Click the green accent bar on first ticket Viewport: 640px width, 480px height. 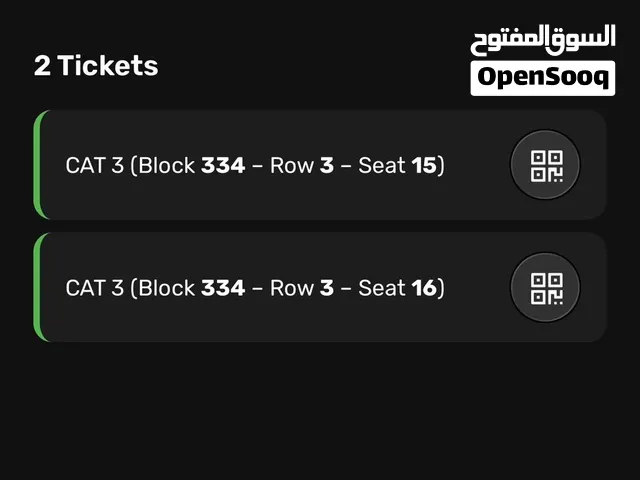[x=39, y=165]
